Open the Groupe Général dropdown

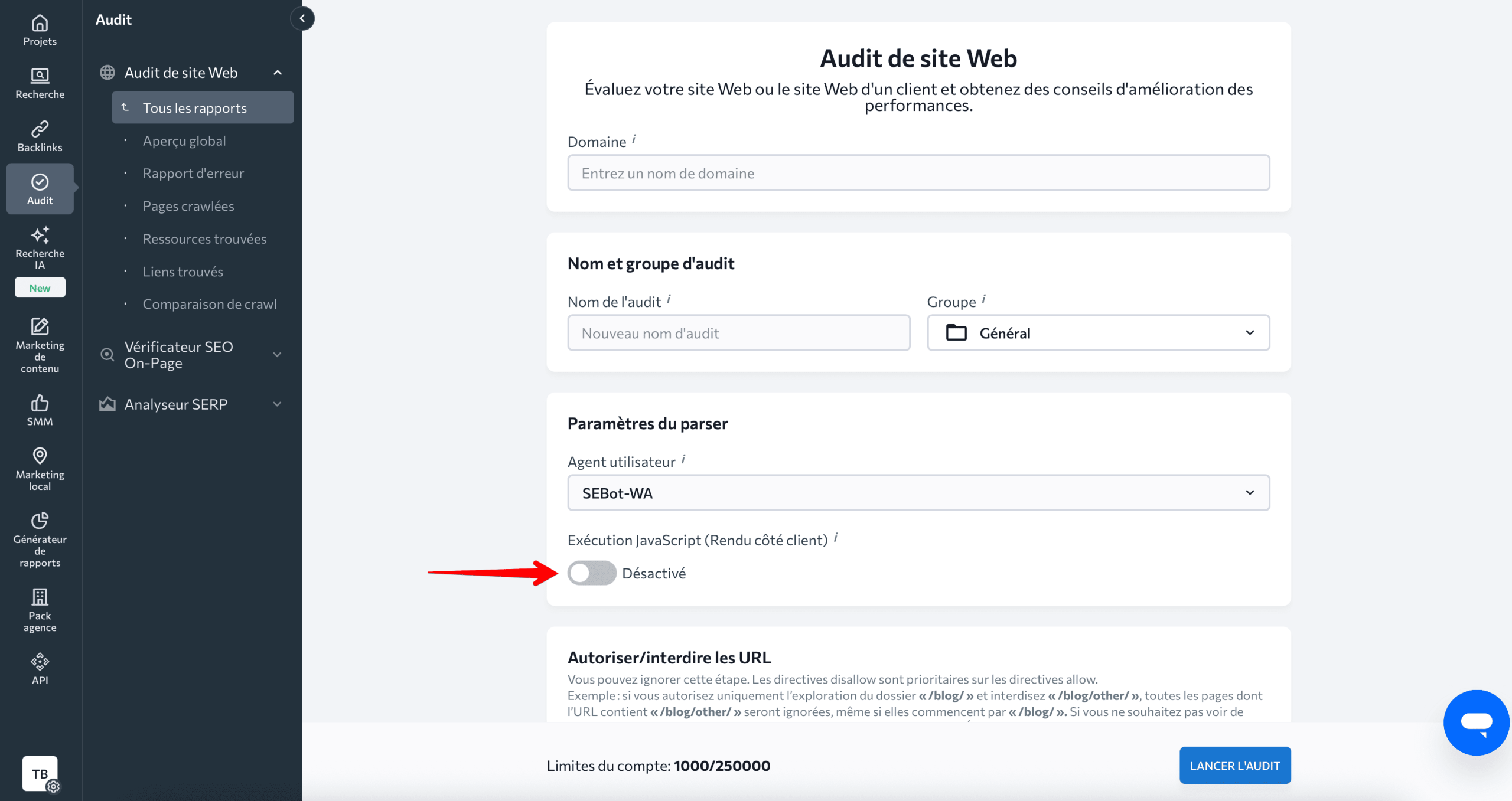1098,333
